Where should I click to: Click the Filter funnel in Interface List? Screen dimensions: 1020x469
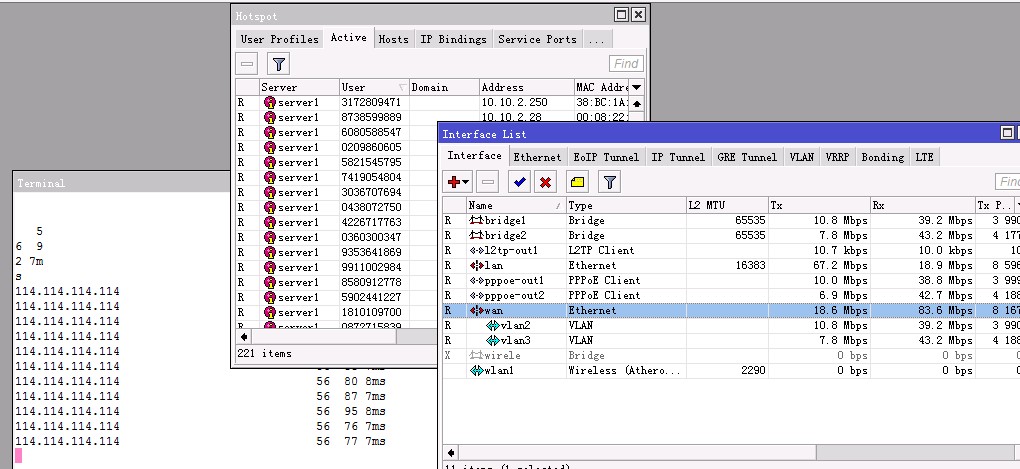(x=610, y=182)
